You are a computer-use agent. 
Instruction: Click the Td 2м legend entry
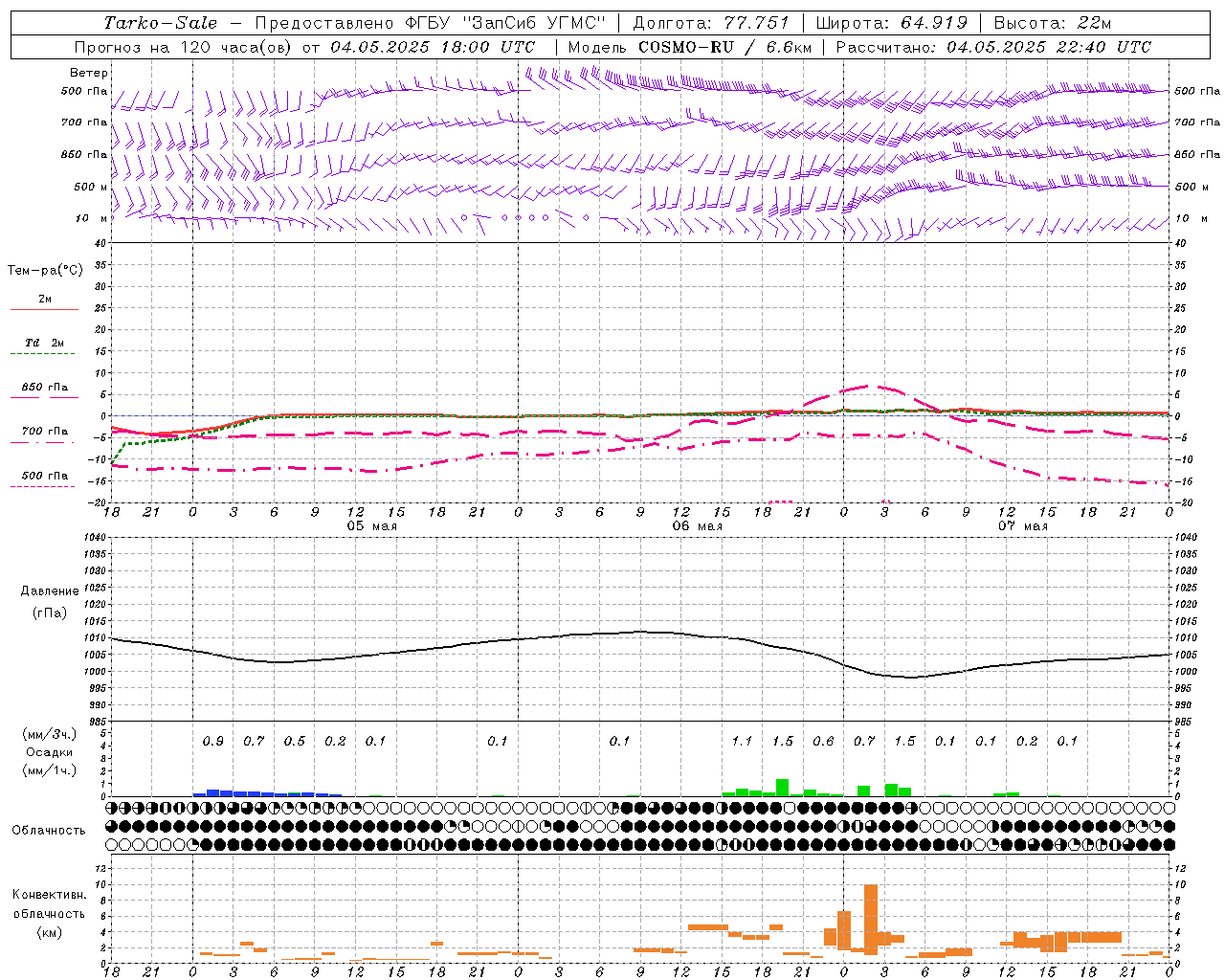point(44,343)
